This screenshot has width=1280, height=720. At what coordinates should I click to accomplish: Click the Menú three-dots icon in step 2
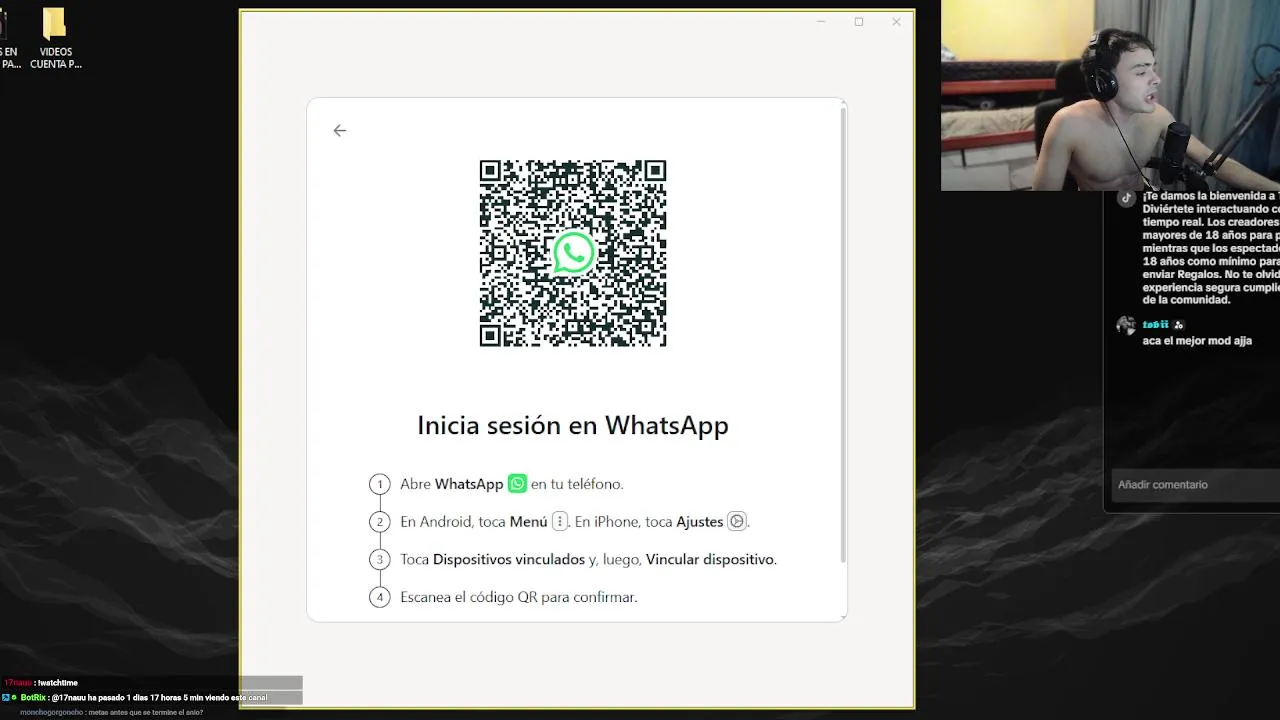click(x=560, y=521)
